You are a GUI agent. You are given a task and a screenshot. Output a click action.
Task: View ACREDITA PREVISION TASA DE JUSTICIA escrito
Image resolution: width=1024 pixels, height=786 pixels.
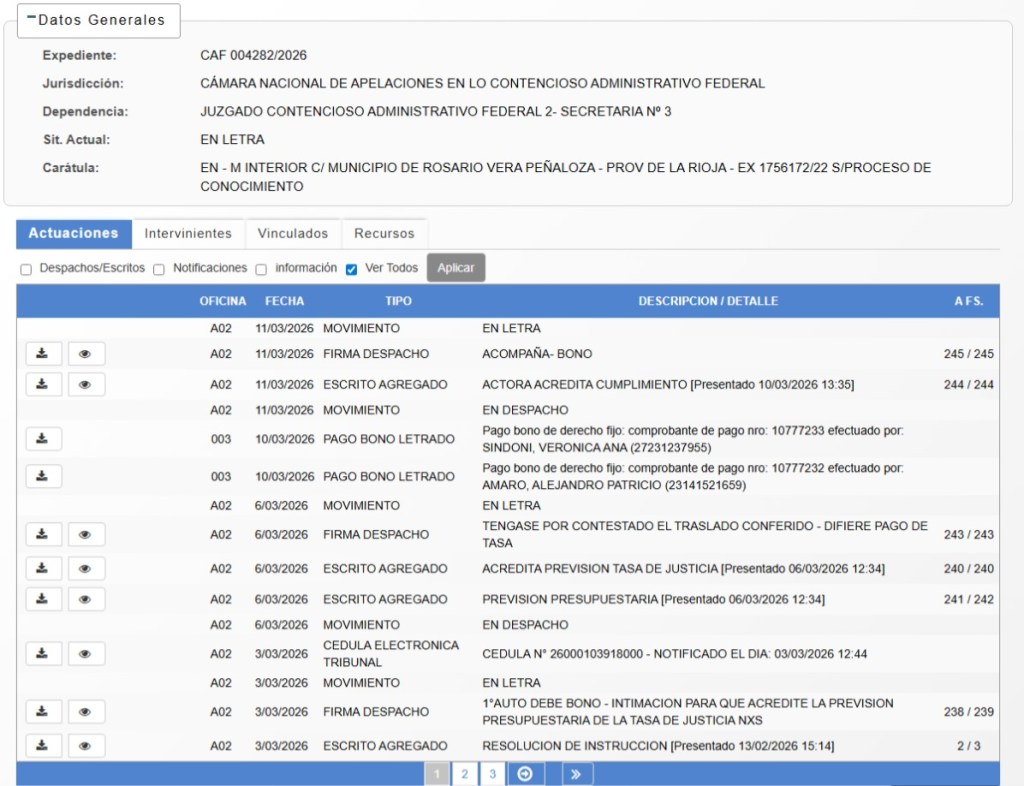pos(86,569)
